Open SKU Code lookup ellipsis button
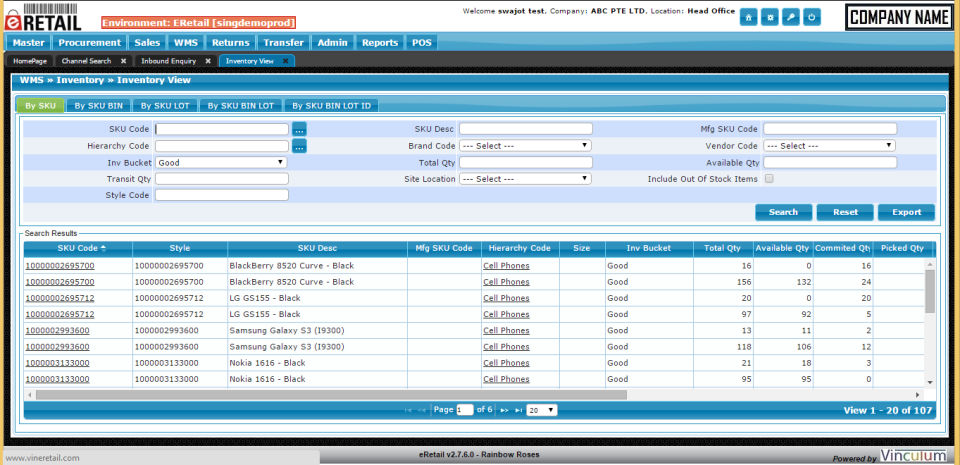The image size is (960, 465). click(299, 129)
